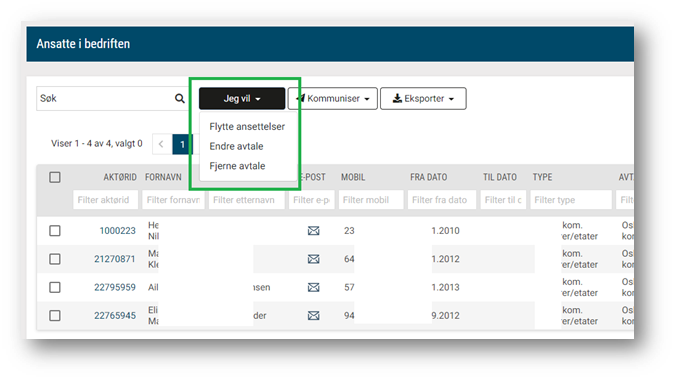Sort by FRA DATO column header
676x381 pixels.
coord(429,177)
